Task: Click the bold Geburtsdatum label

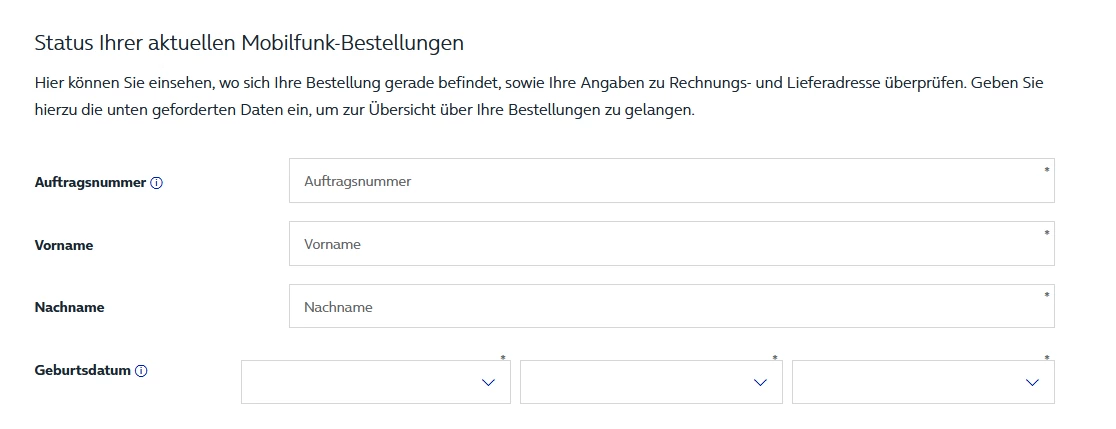Action: click(x=83, y=370)
